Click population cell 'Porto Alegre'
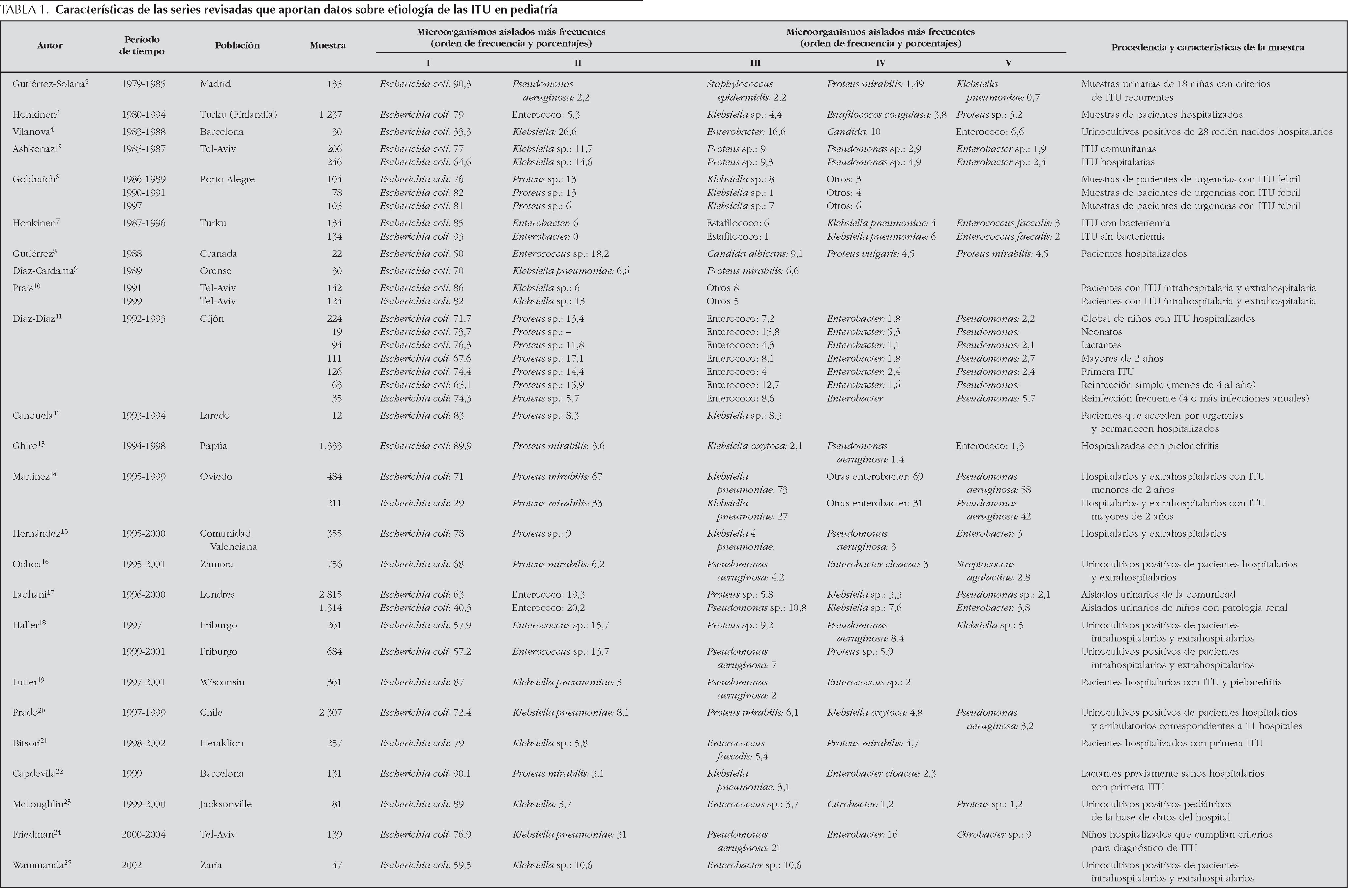This screenshot has height=888, width=1372. pyautogui.click(x=227, y=179)
